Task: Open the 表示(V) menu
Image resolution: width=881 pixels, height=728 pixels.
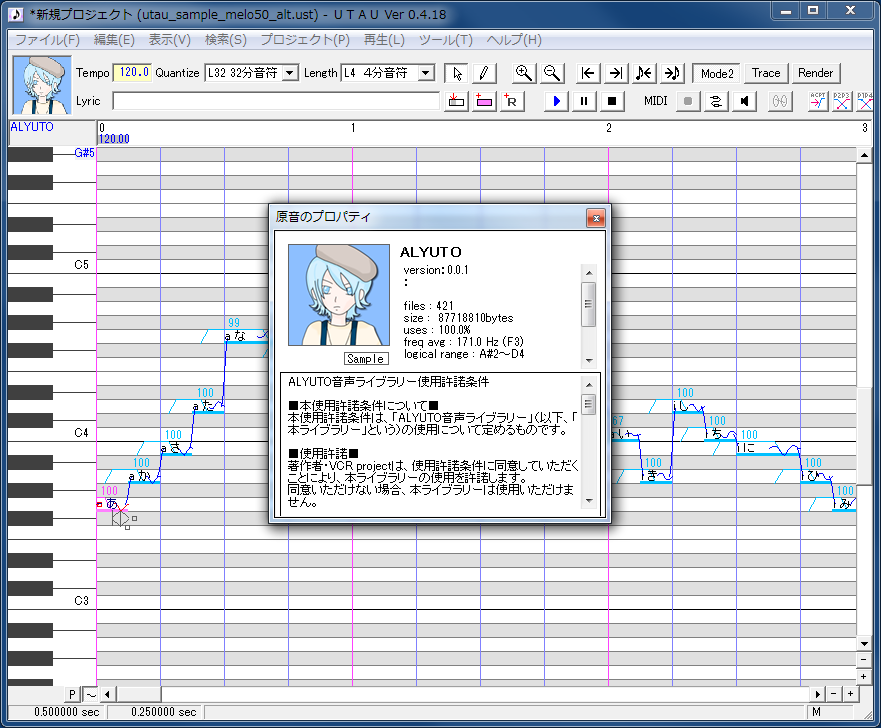Action: tap(169, 40)
